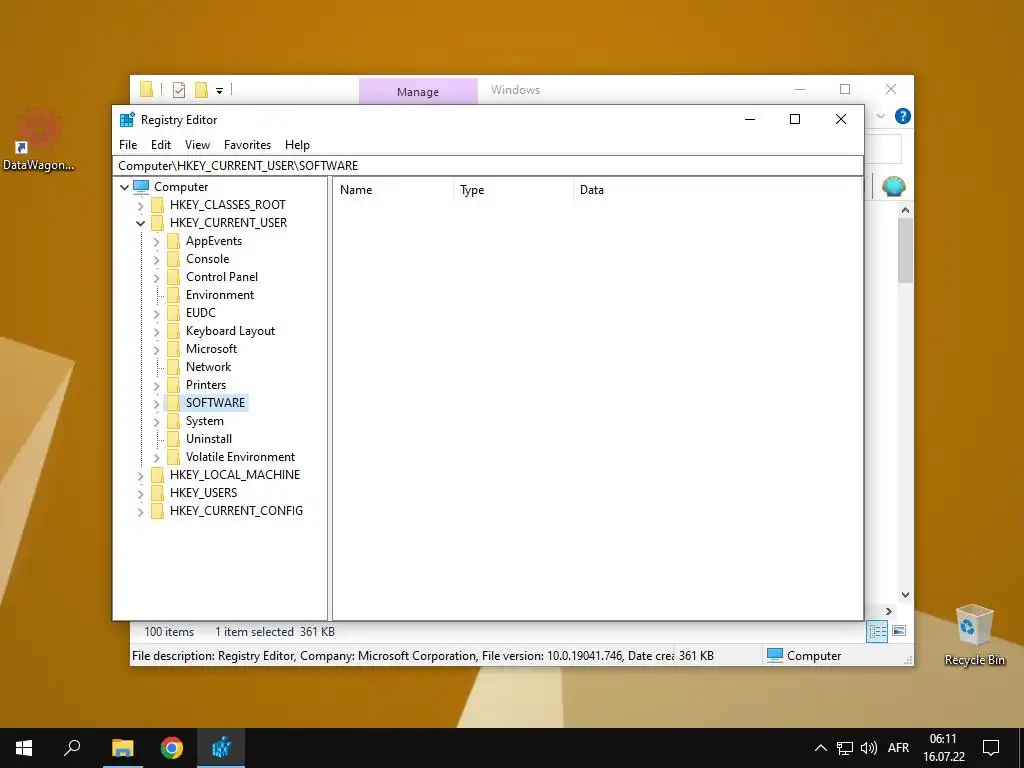Expand the Keyboard Layout key
The image size is (1024, 768).
click(157, 332)
